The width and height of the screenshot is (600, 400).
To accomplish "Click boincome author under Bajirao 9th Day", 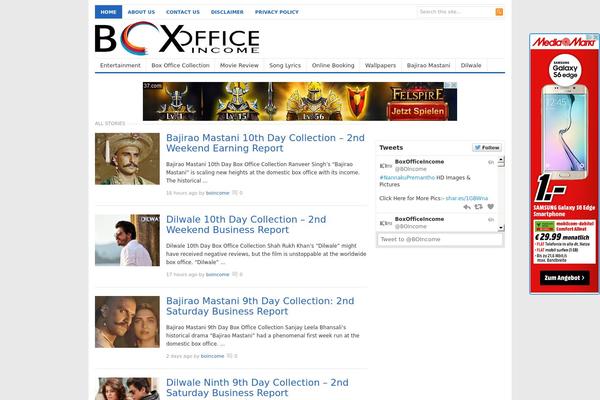I will point(212,356).
